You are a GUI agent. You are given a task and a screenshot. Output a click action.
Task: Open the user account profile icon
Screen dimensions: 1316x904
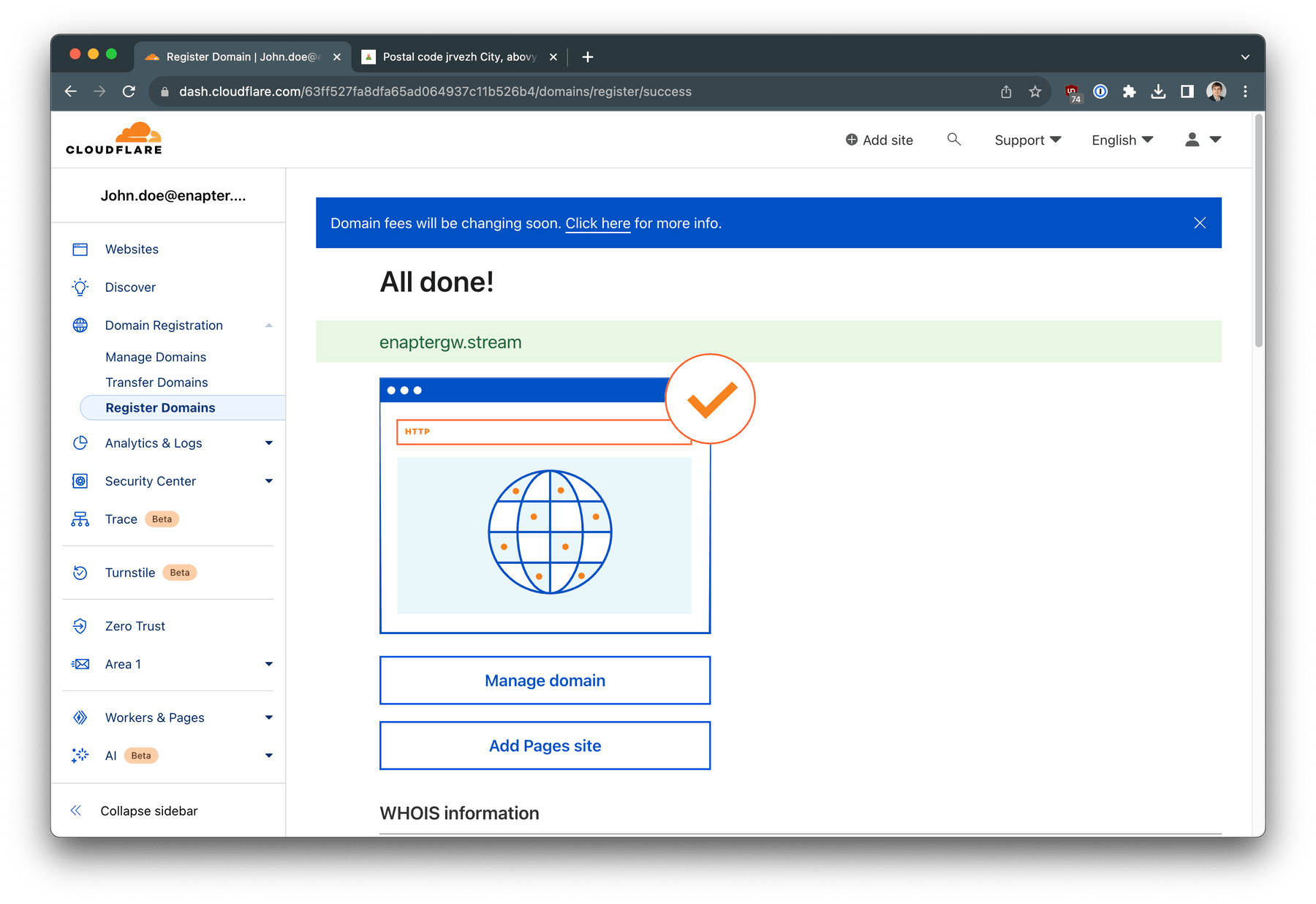coord(1192,139)
